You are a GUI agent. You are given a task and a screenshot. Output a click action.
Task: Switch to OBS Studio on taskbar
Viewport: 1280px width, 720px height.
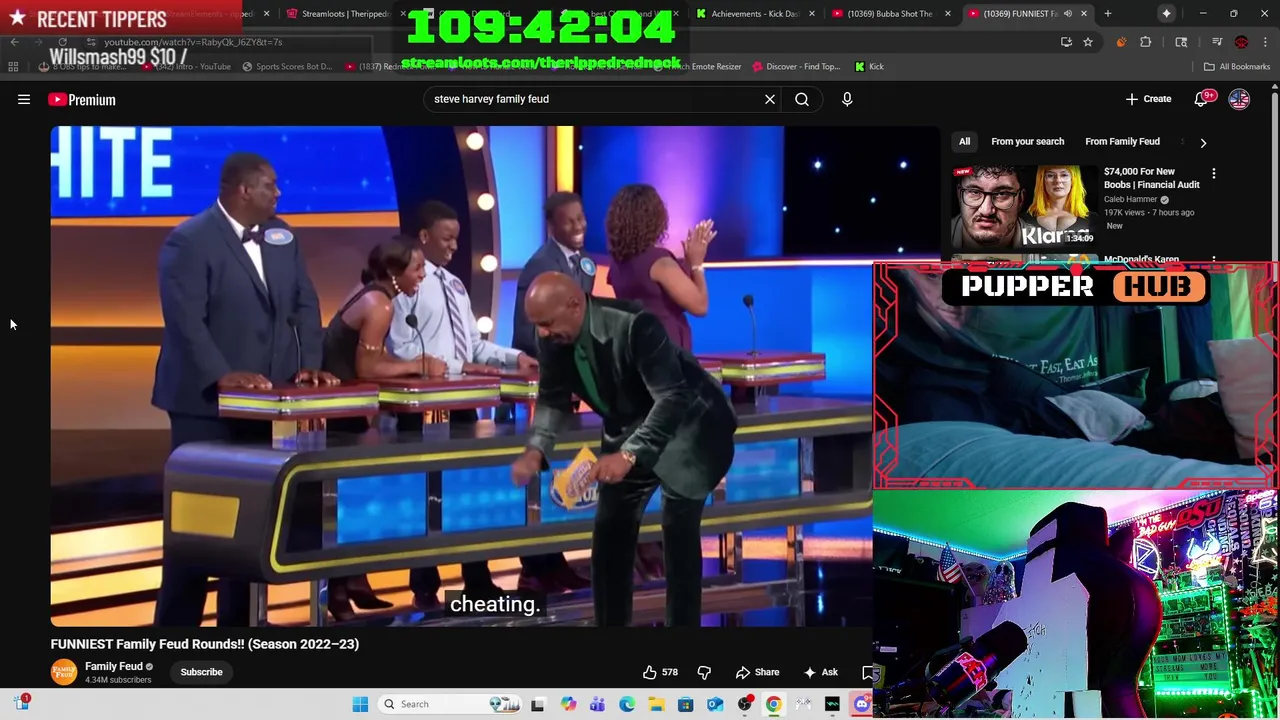(x=744, y=704)
